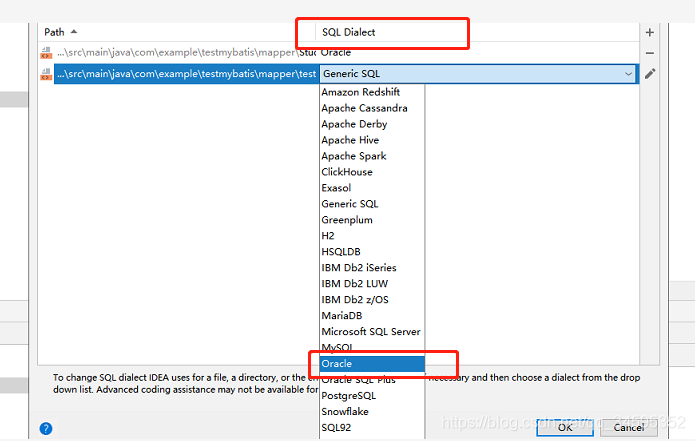
Task: Select the highlighted Oracle dialect option
Action: (x=371, y=363)
